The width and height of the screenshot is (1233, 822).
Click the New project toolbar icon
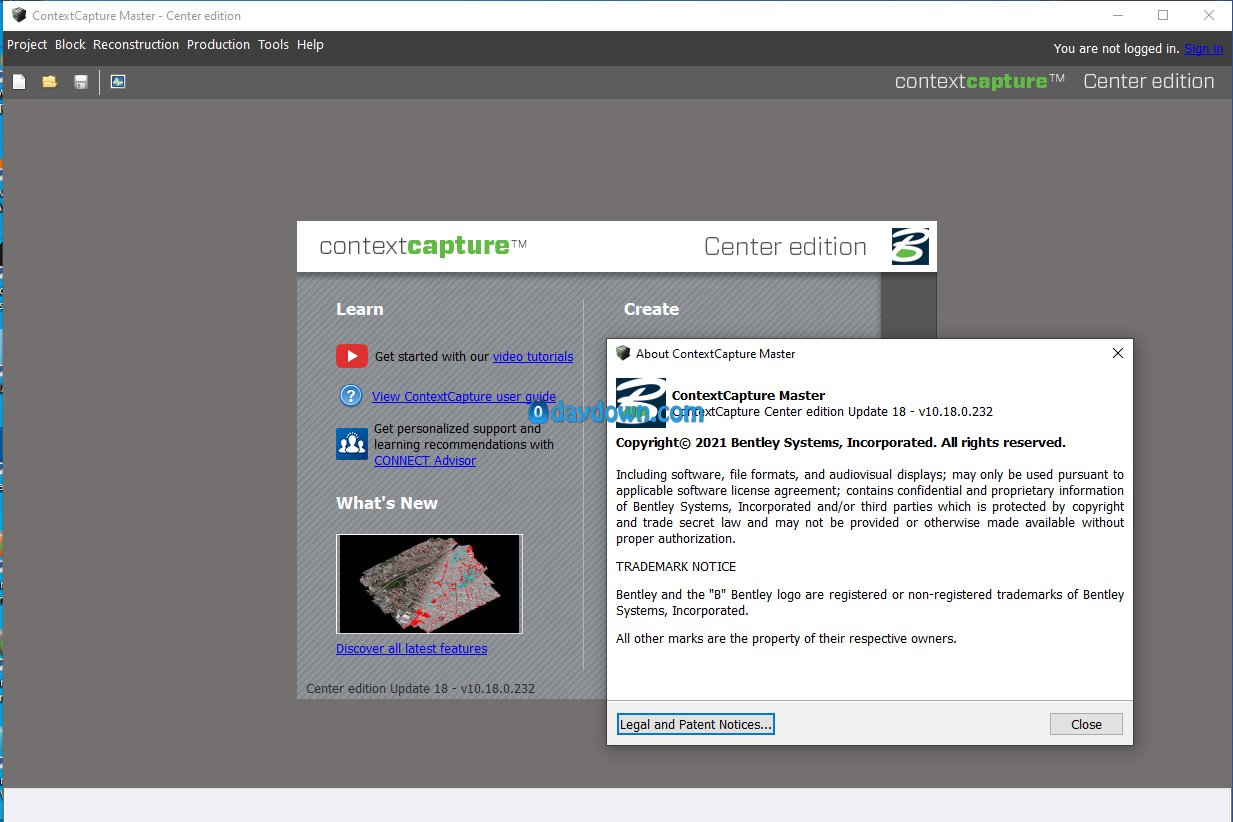[x=19, y=82]
